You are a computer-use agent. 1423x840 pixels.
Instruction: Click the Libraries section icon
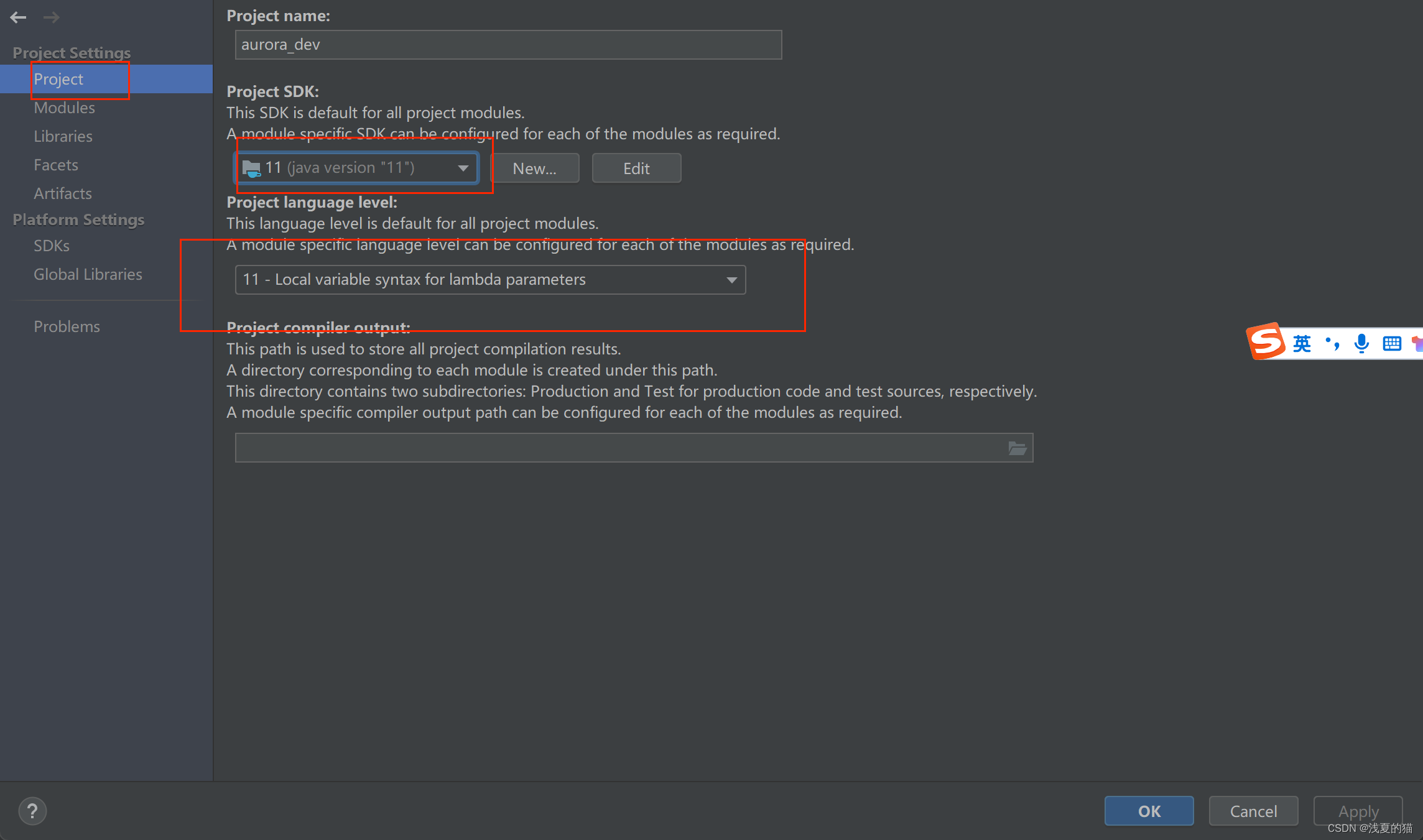[62, 135]
